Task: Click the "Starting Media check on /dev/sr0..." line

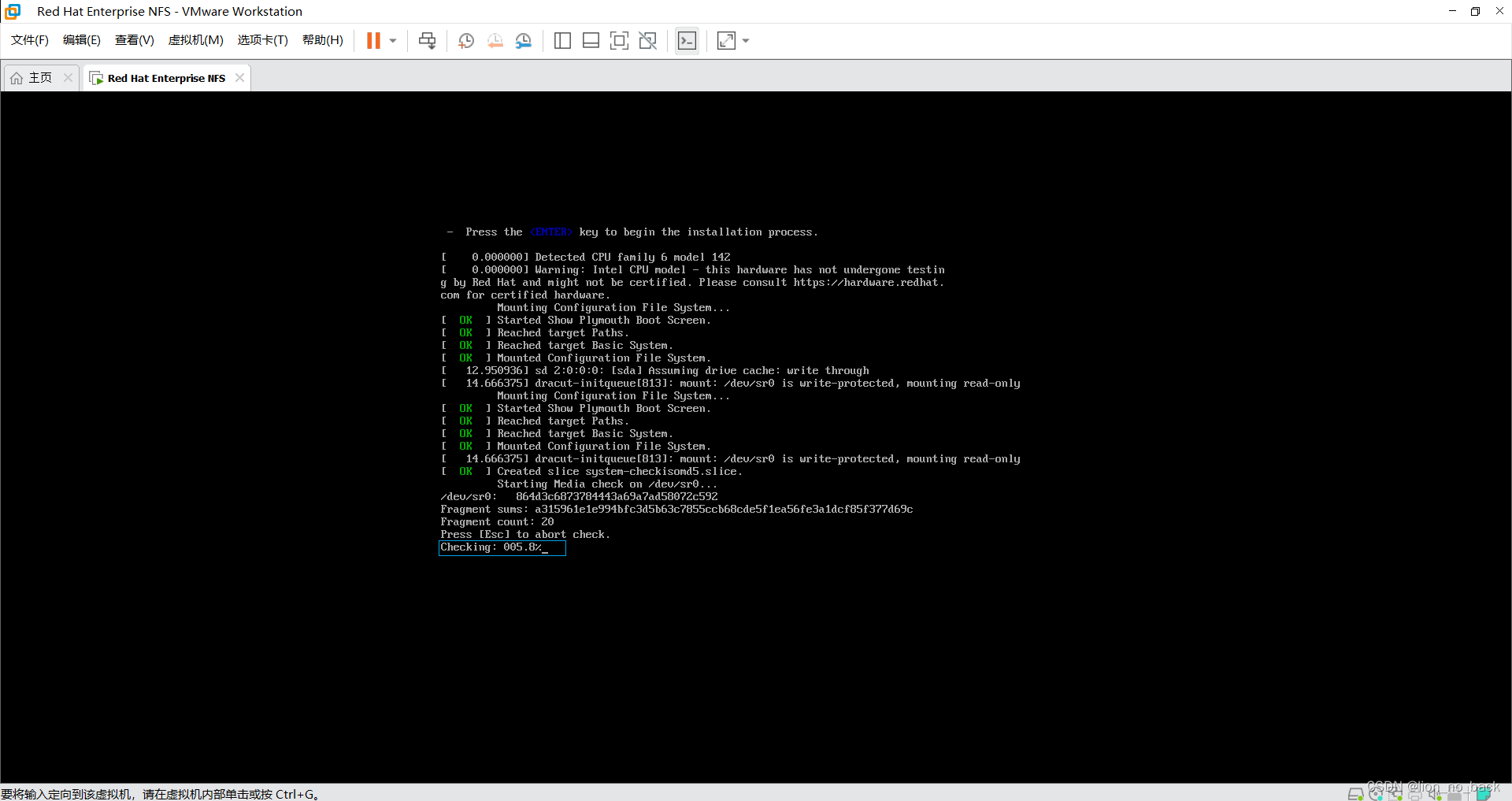Action: pos(607,484)
